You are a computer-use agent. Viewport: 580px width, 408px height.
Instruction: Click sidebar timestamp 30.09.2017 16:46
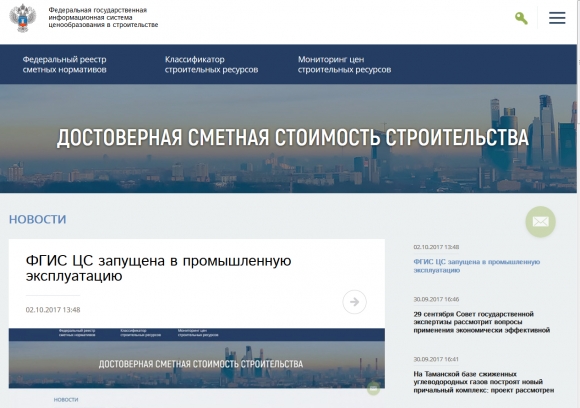436,299
